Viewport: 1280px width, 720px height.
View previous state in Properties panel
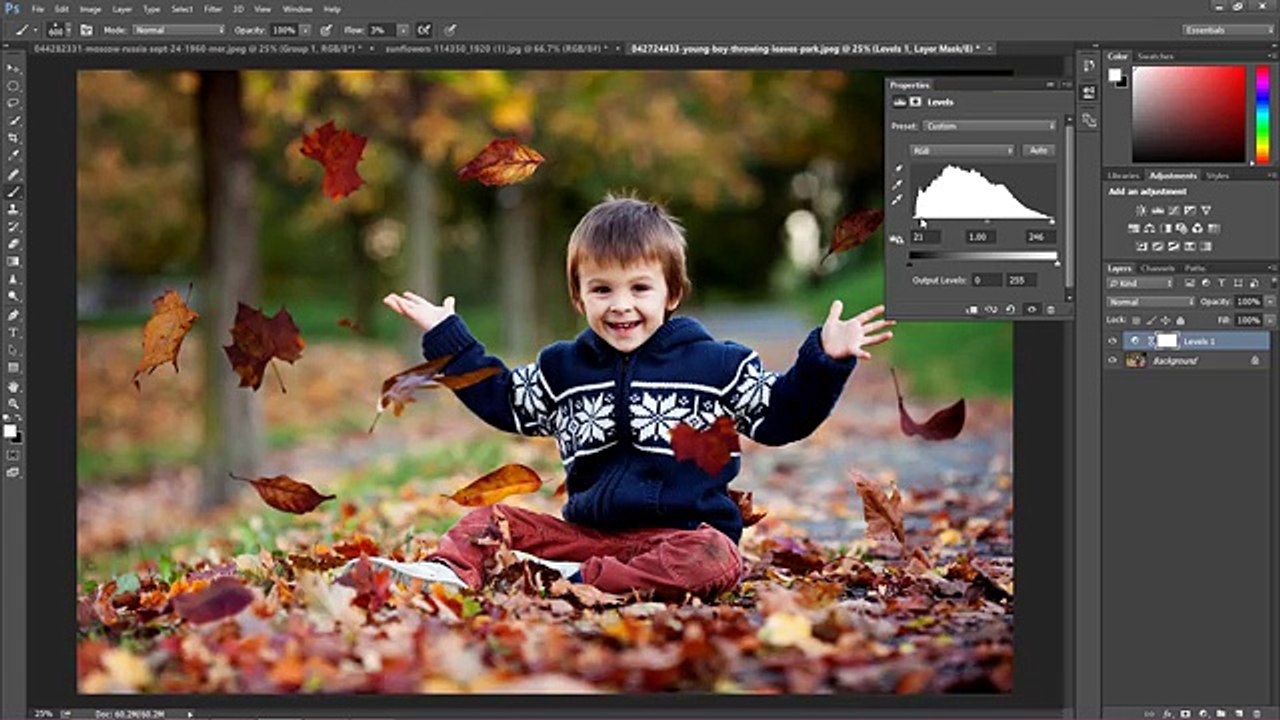pyautogui.click(x=991, y=310)
